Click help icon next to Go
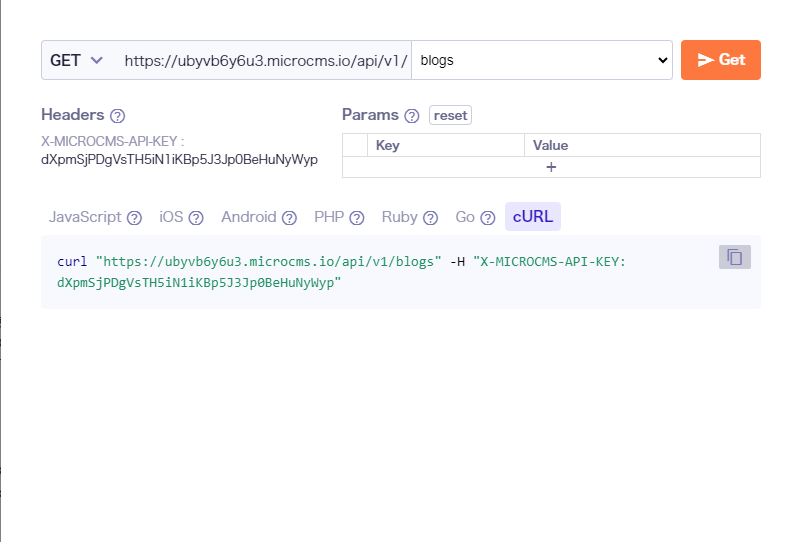The width and height of the screenshot is (799, 542). click(x=488, y=218)
